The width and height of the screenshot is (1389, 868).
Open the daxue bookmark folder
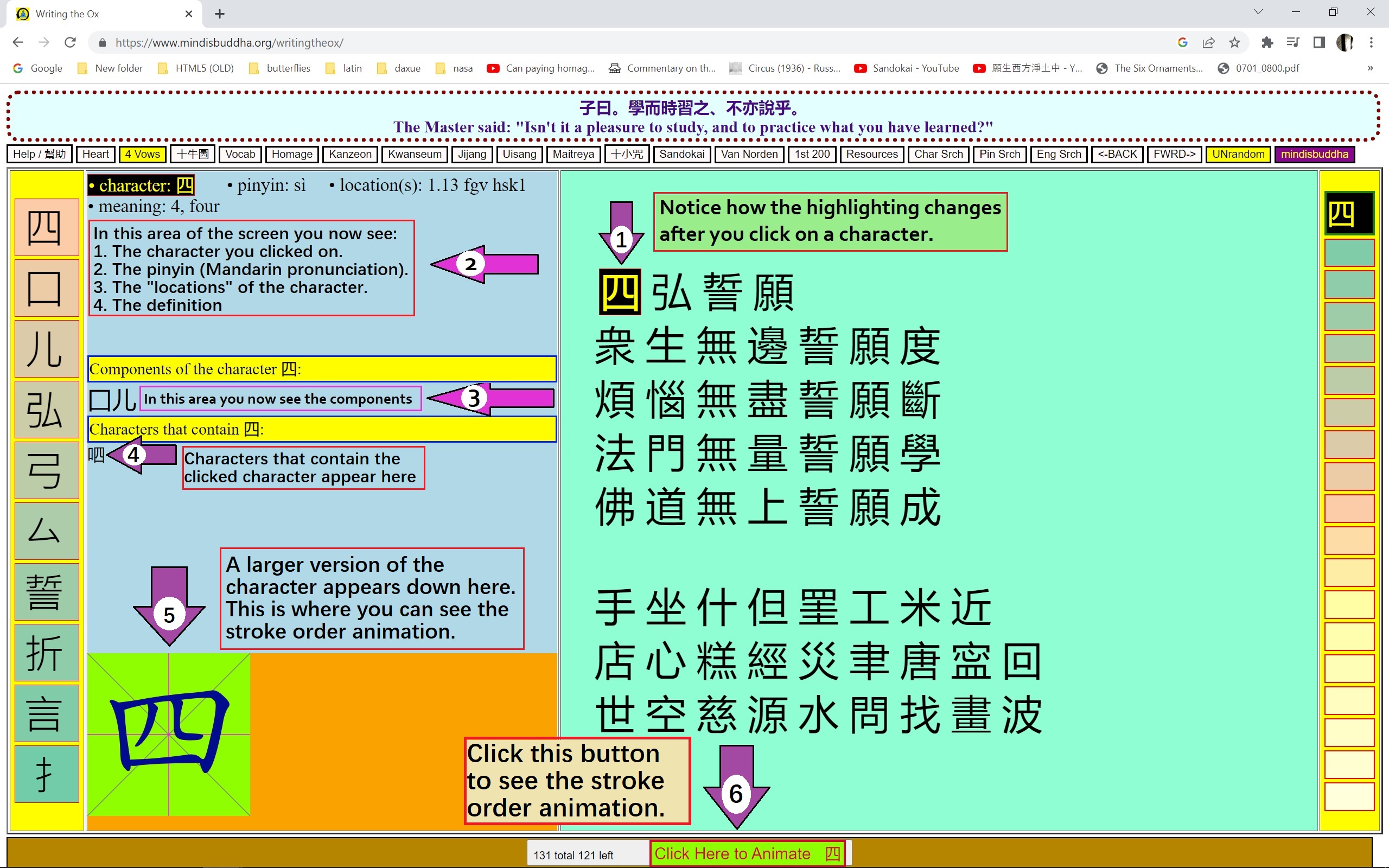click(x=398, y=68)
